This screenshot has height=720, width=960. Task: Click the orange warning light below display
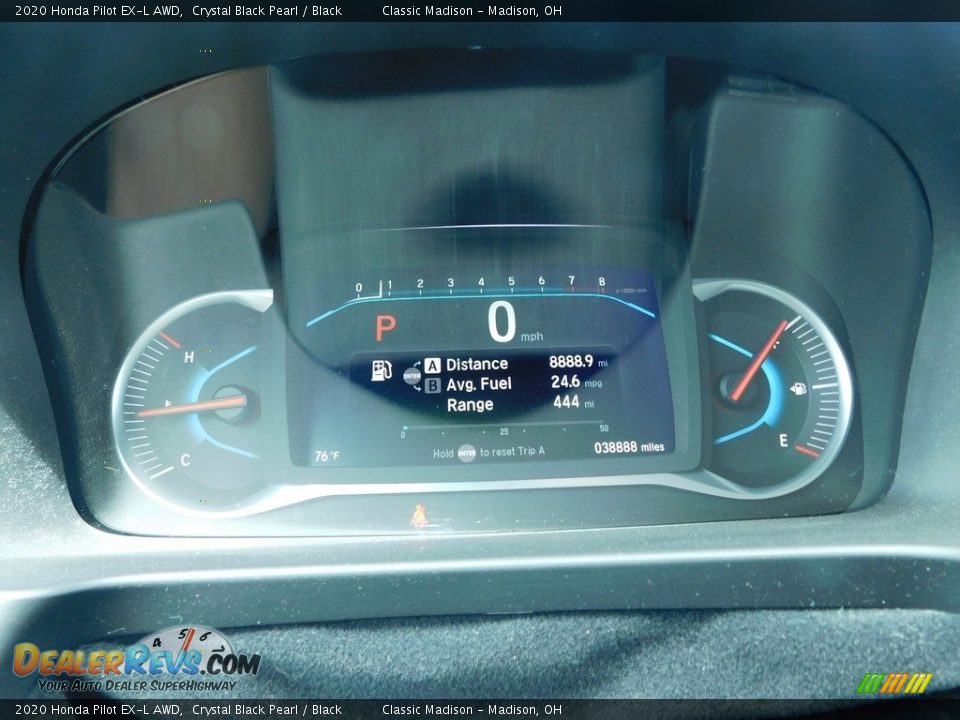click(x=418, y=516)
